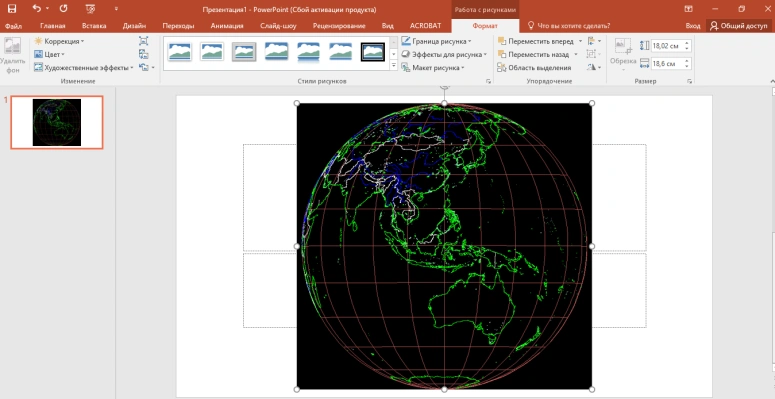Edit the height field 18,02 см
This screenshot has width=775, height=399.
pos(667,46)
